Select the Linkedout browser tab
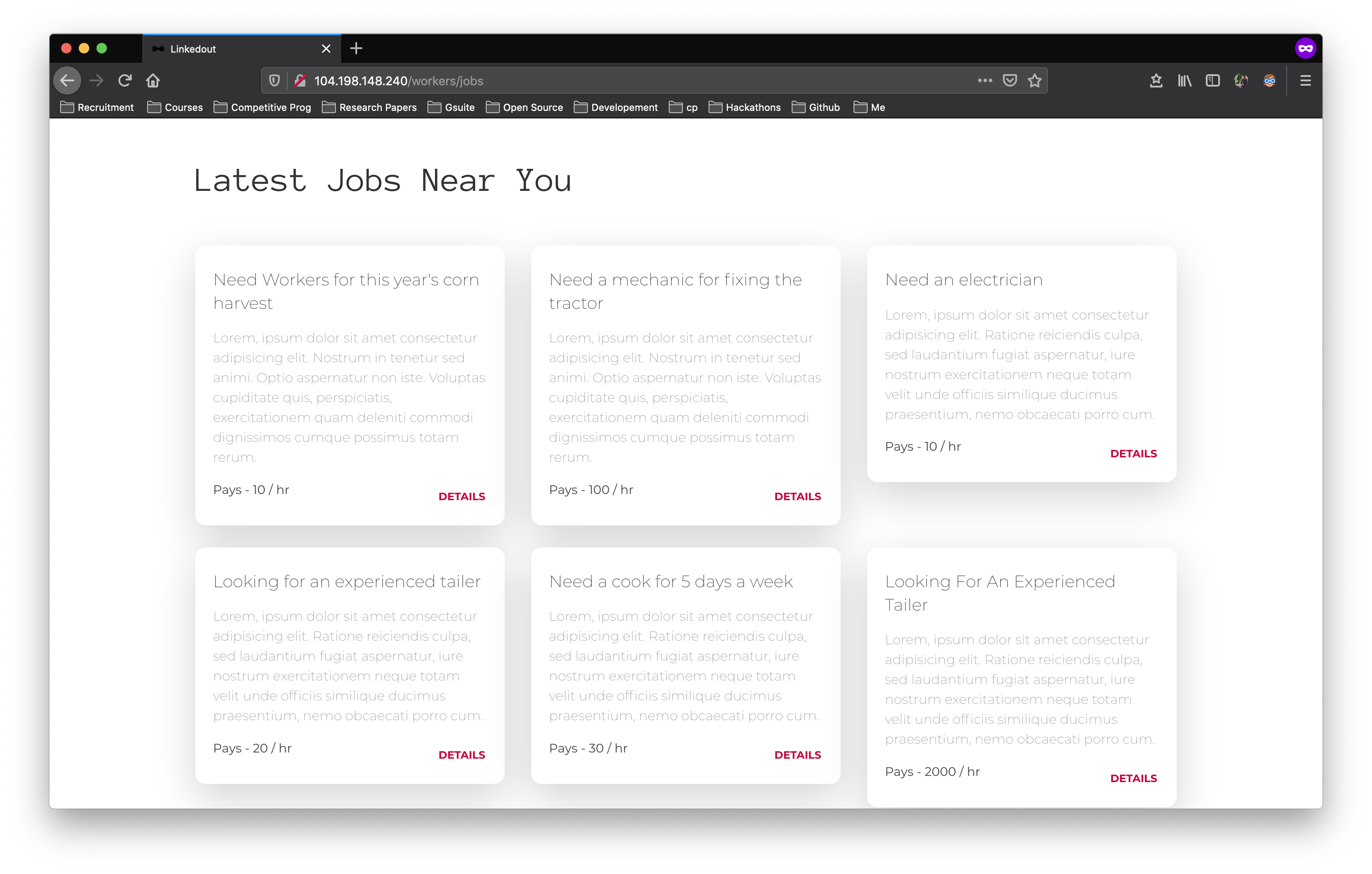1372x874 pixels. click(x=228, y=49)
